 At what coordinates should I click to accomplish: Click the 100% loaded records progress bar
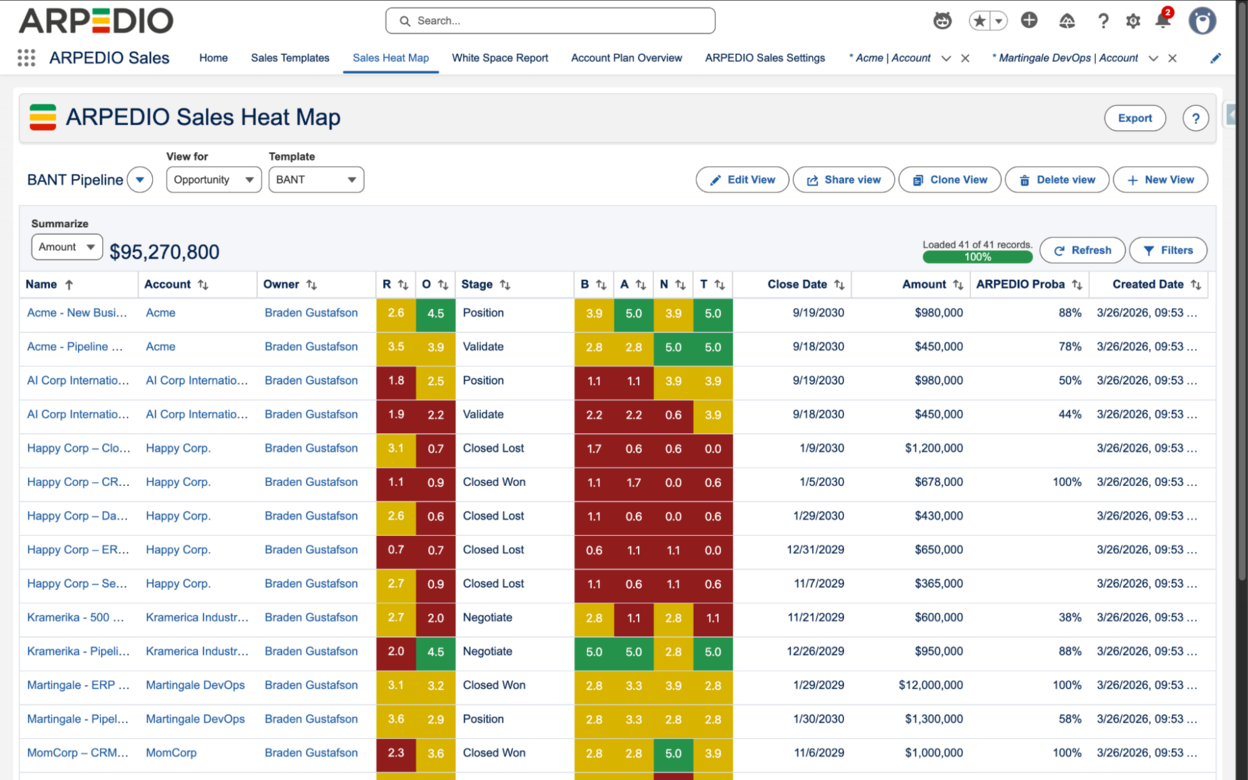977,257
